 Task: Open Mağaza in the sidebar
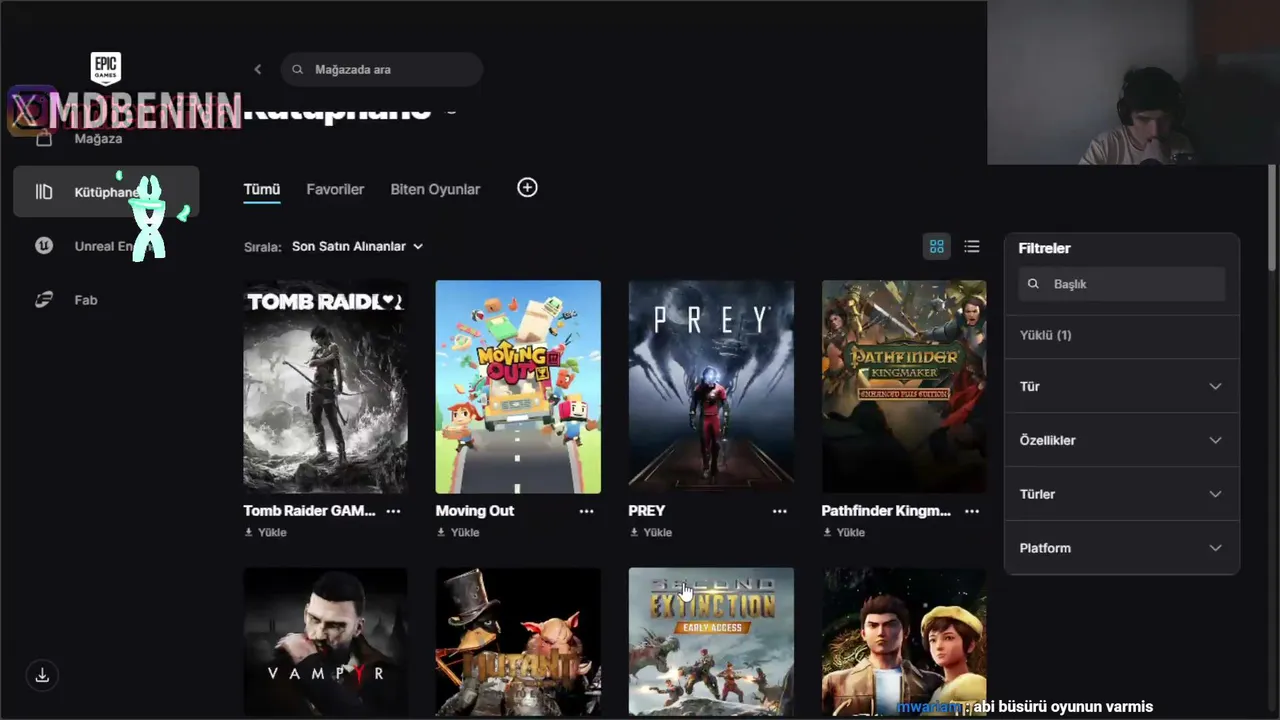98,139
